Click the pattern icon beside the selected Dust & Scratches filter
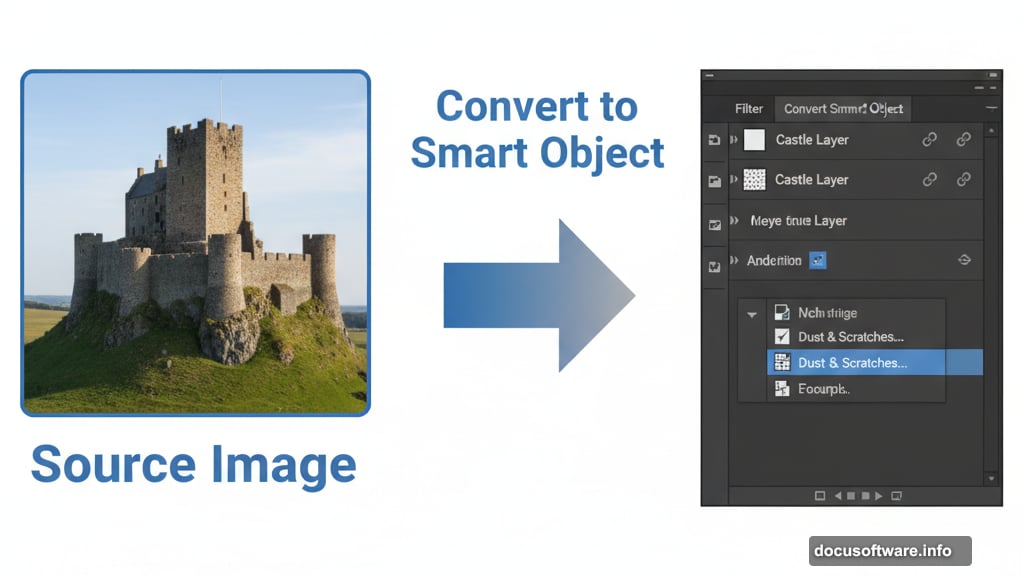Screen dimensions: 1024x576 [x=782, y=362]
